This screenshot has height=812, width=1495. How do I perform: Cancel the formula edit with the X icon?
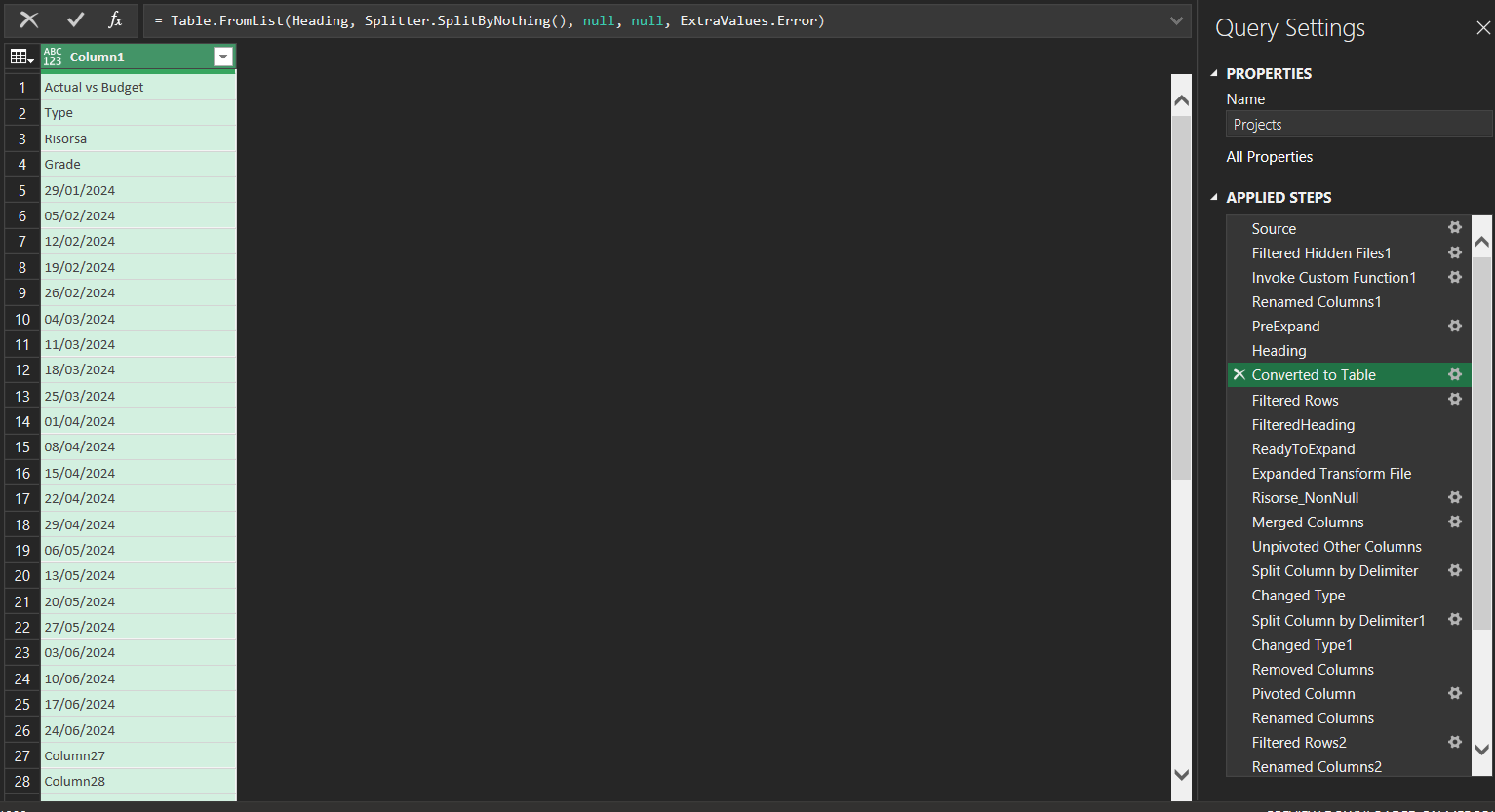tap(29, 19)
